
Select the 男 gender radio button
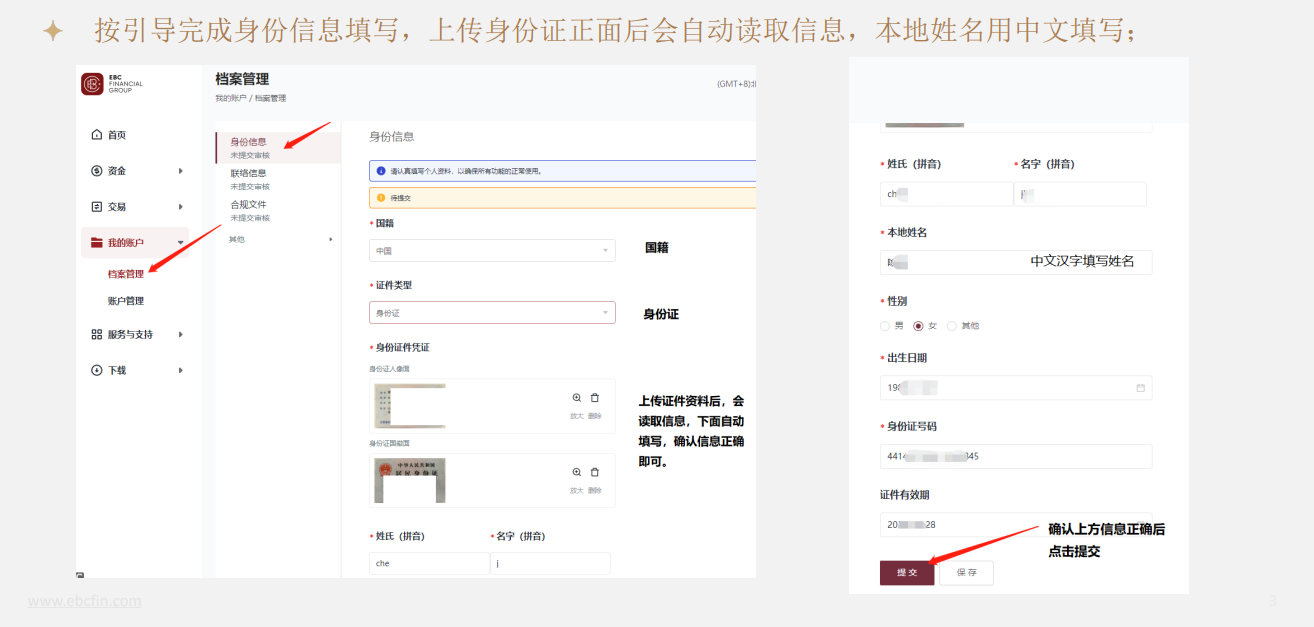point(885,326)
